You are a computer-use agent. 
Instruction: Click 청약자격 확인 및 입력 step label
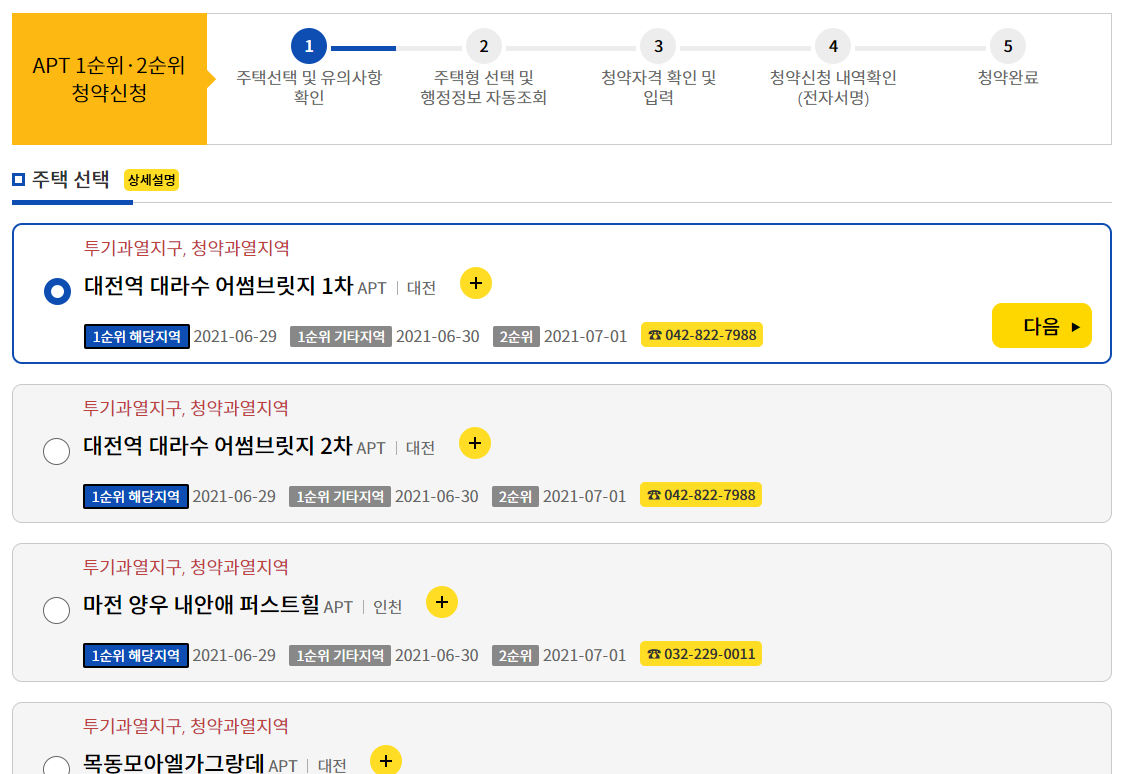click(658, 87)
